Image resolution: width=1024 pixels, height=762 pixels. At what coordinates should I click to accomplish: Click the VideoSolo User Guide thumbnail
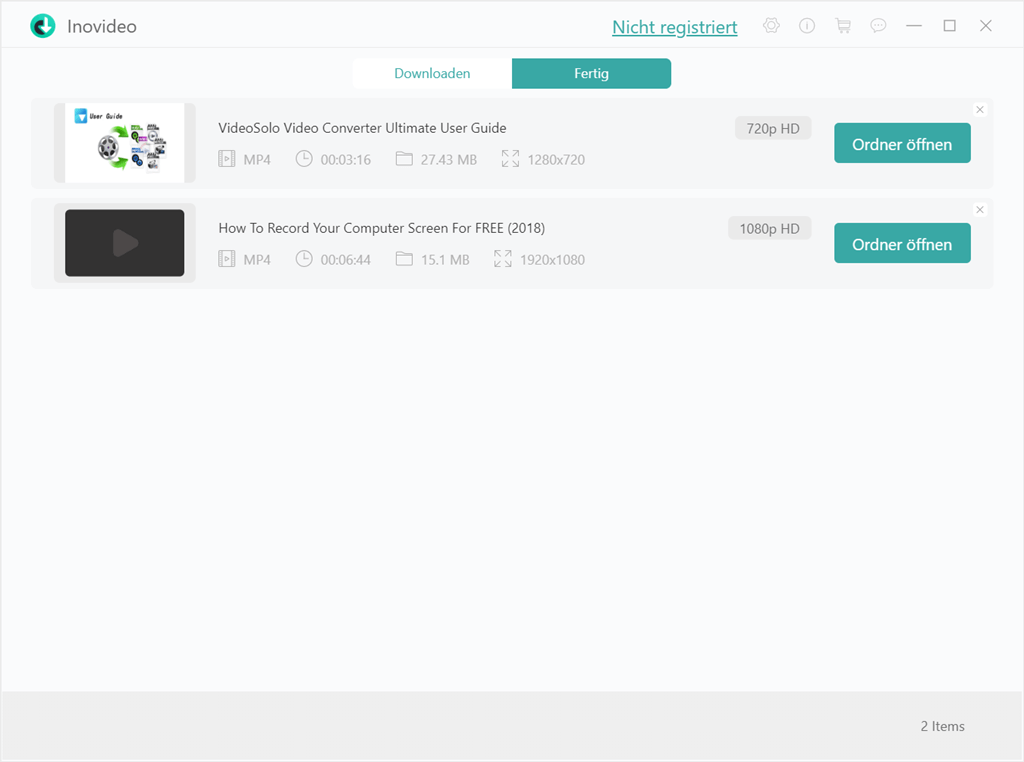pos(125,143)
